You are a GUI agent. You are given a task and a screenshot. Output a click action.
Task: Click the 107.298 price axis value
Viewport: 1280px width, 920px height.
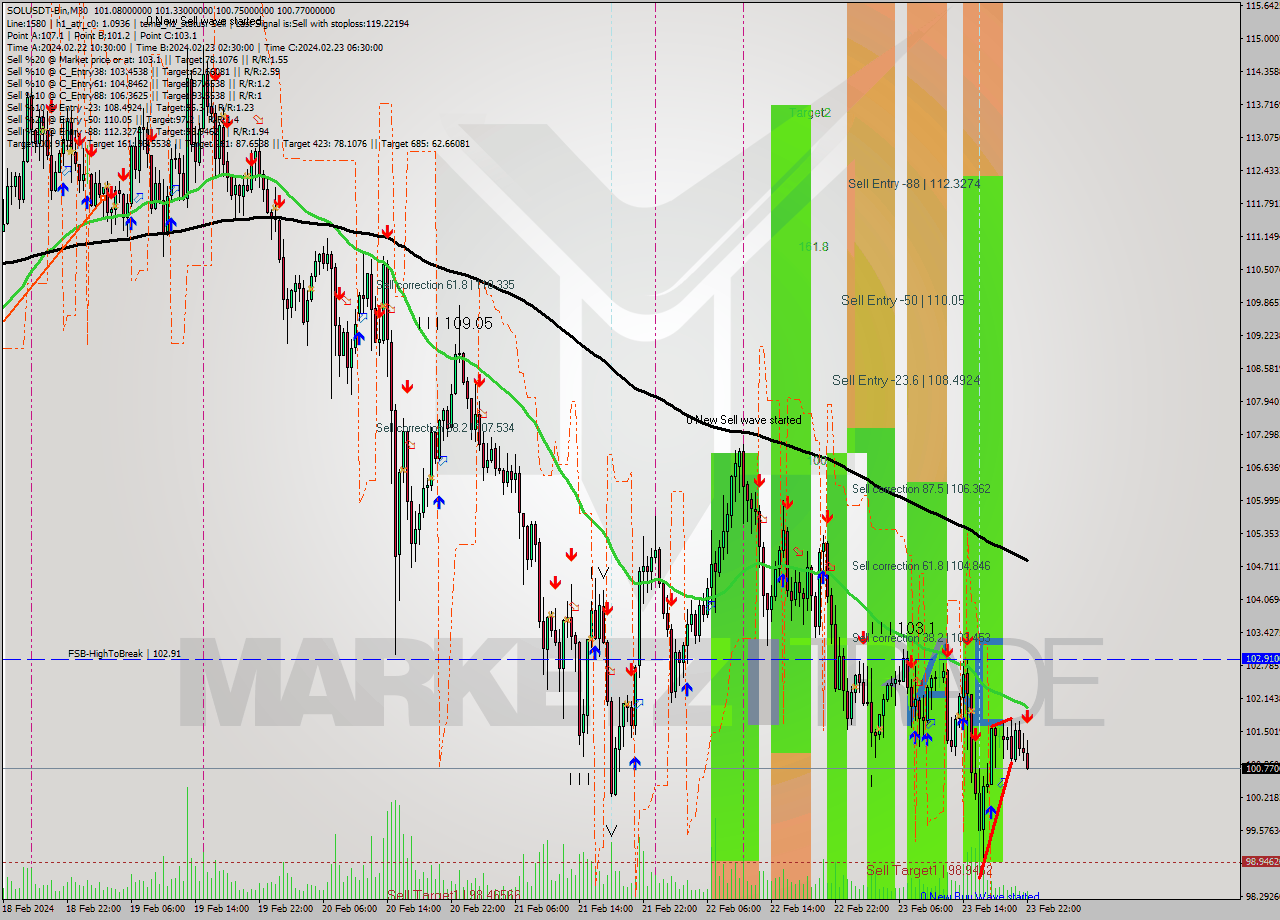[x=1262, y=434]
